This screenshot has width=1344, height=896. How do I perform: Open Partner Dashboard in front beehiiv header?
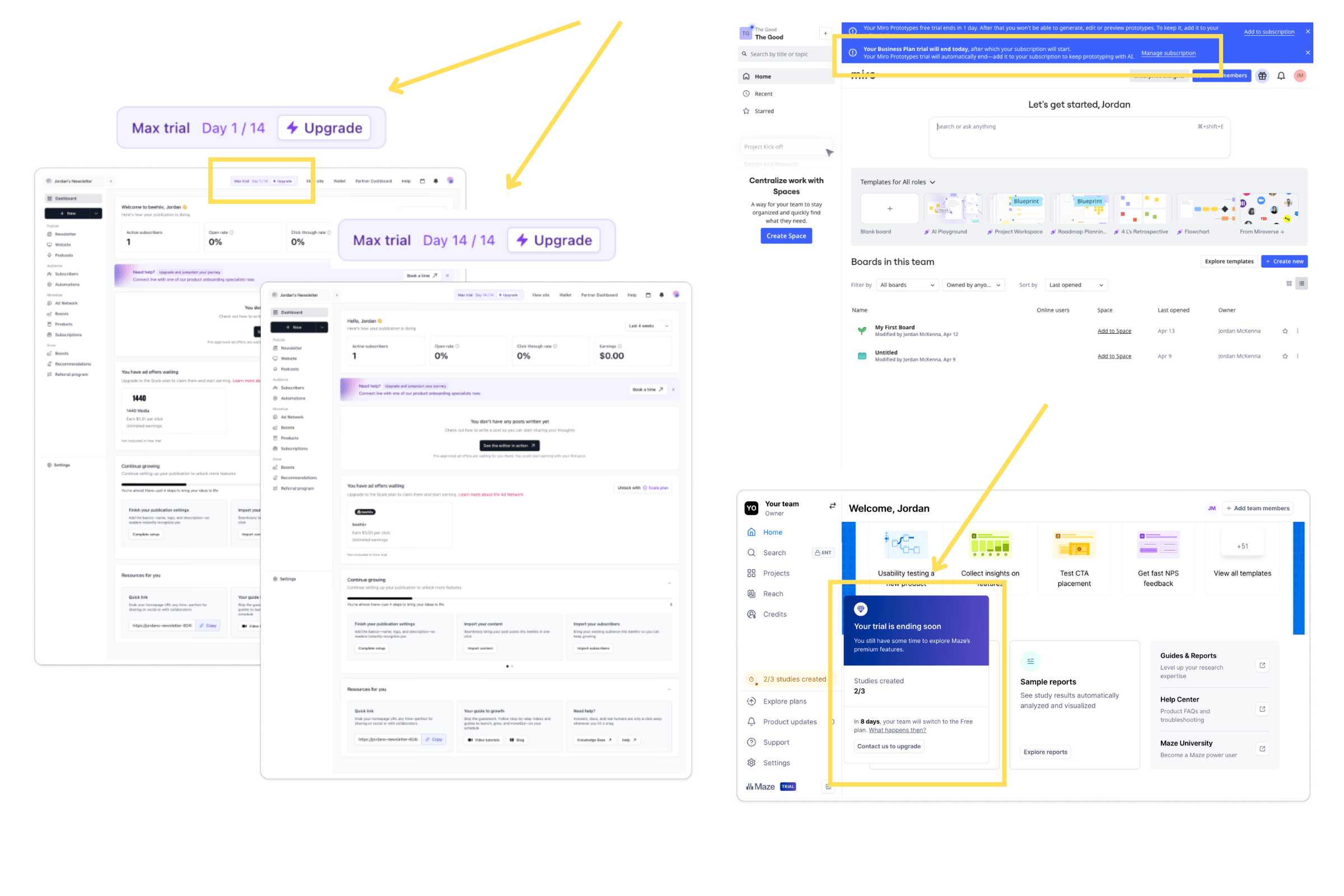click(x=599, y=295)
